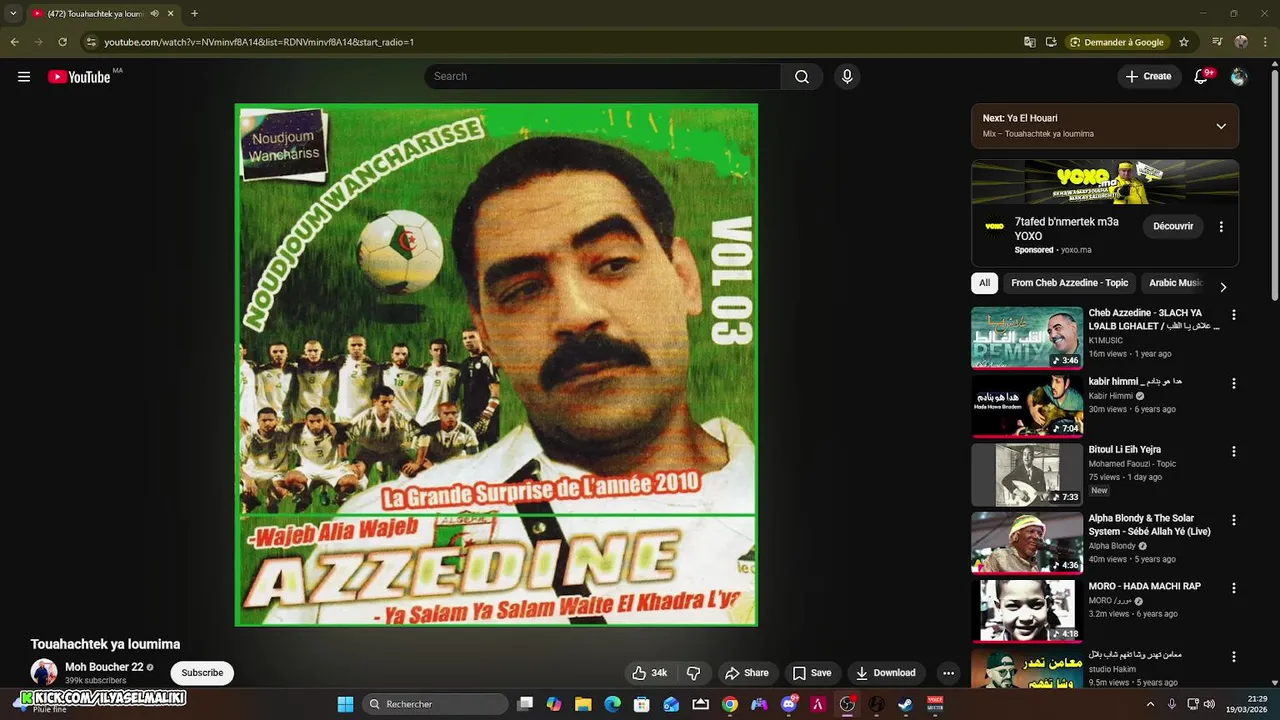
Task: Open Bitoul Li Eih Yejra thumbnail
Action: point(1027,475)
